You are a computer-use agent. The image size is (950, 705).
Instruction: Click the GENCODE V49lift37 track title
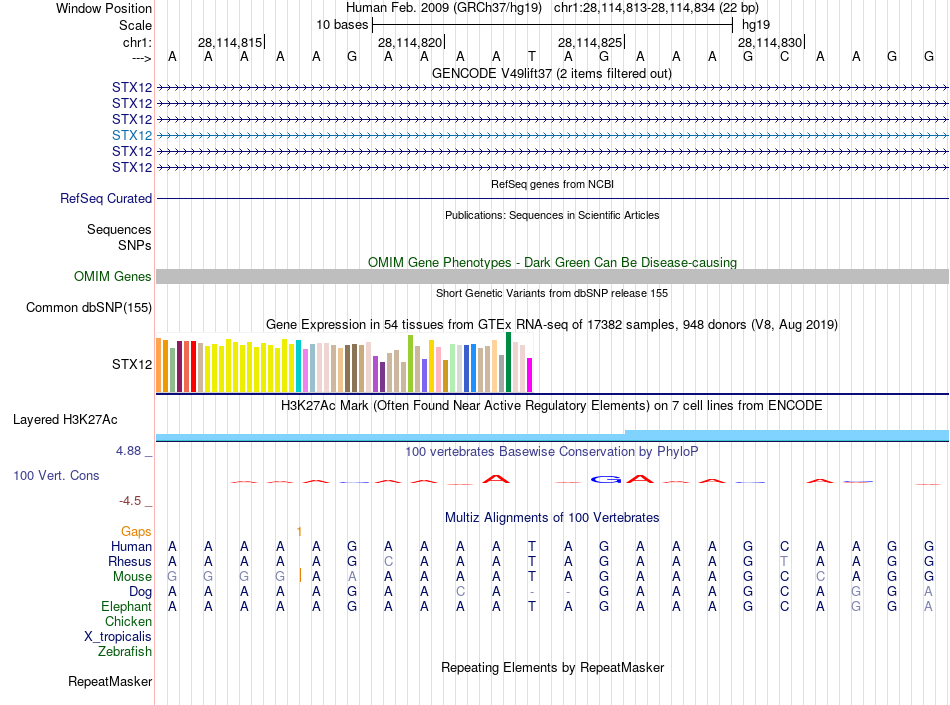(551, 73)
